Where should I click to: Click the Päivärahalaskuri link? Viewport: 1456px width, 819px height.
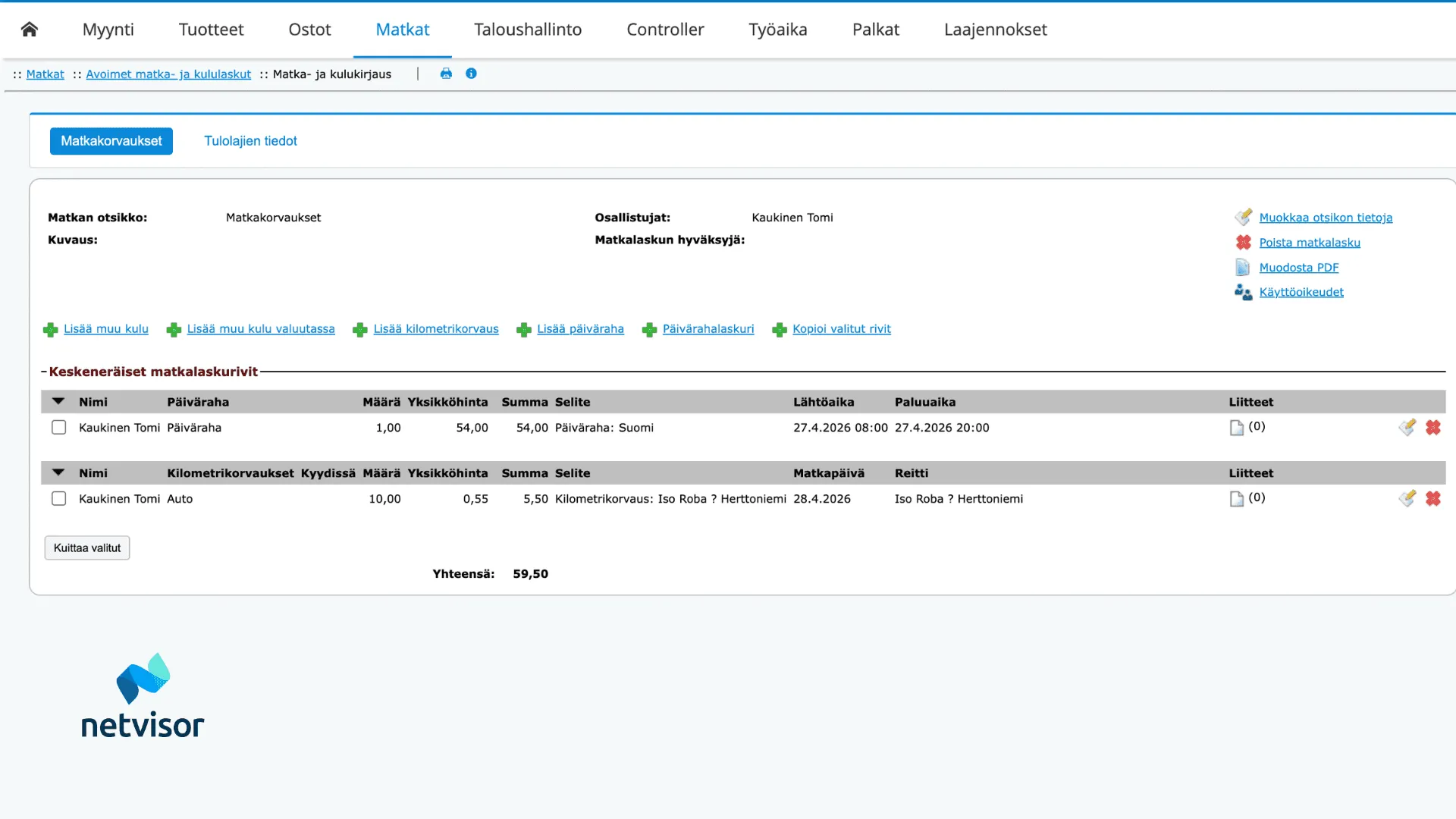tap(708, 329)
